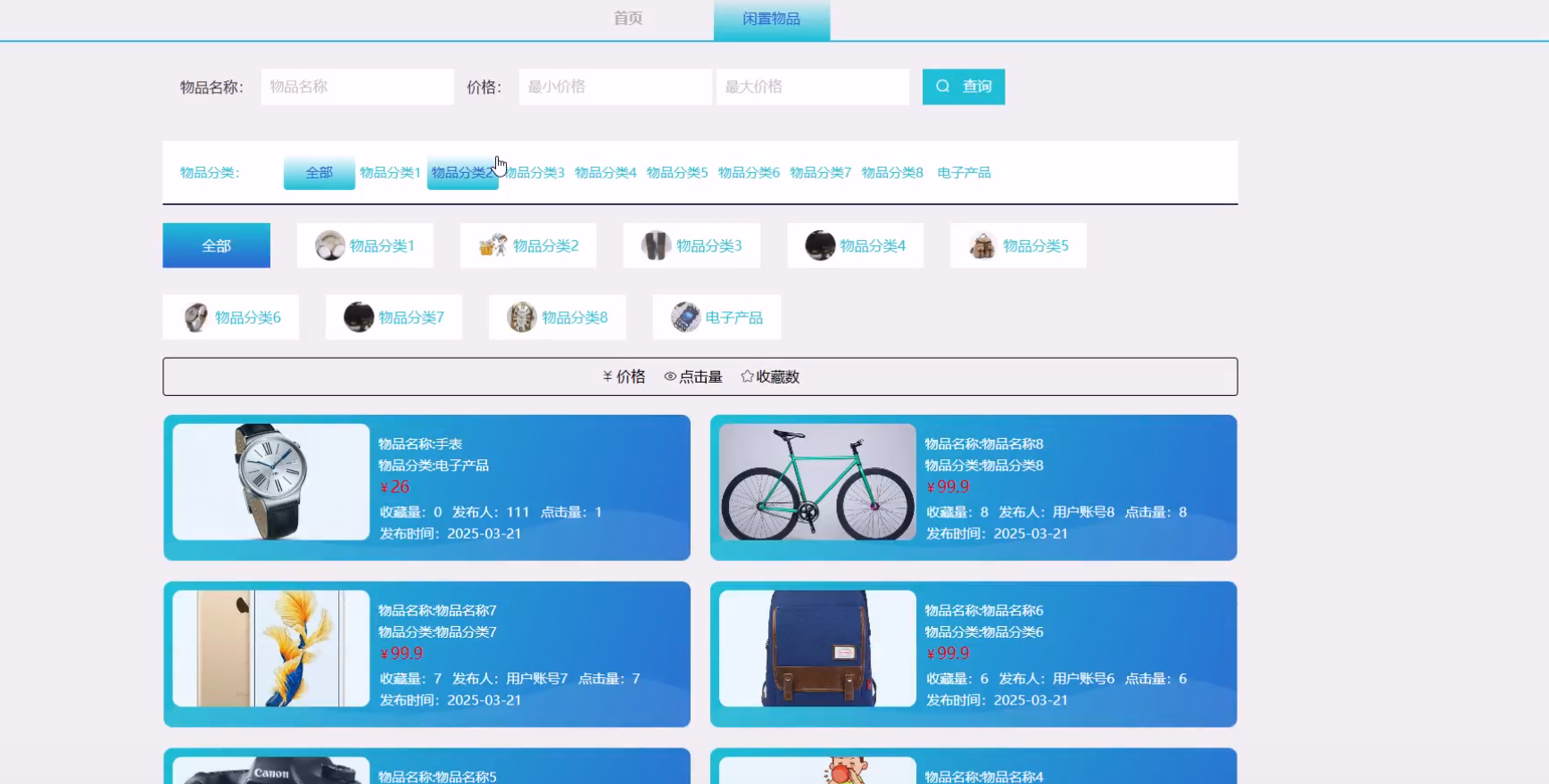The image size is (1549, 784).
Task: Click 物品分类5 backpack category icon
Action: [982, 245]
